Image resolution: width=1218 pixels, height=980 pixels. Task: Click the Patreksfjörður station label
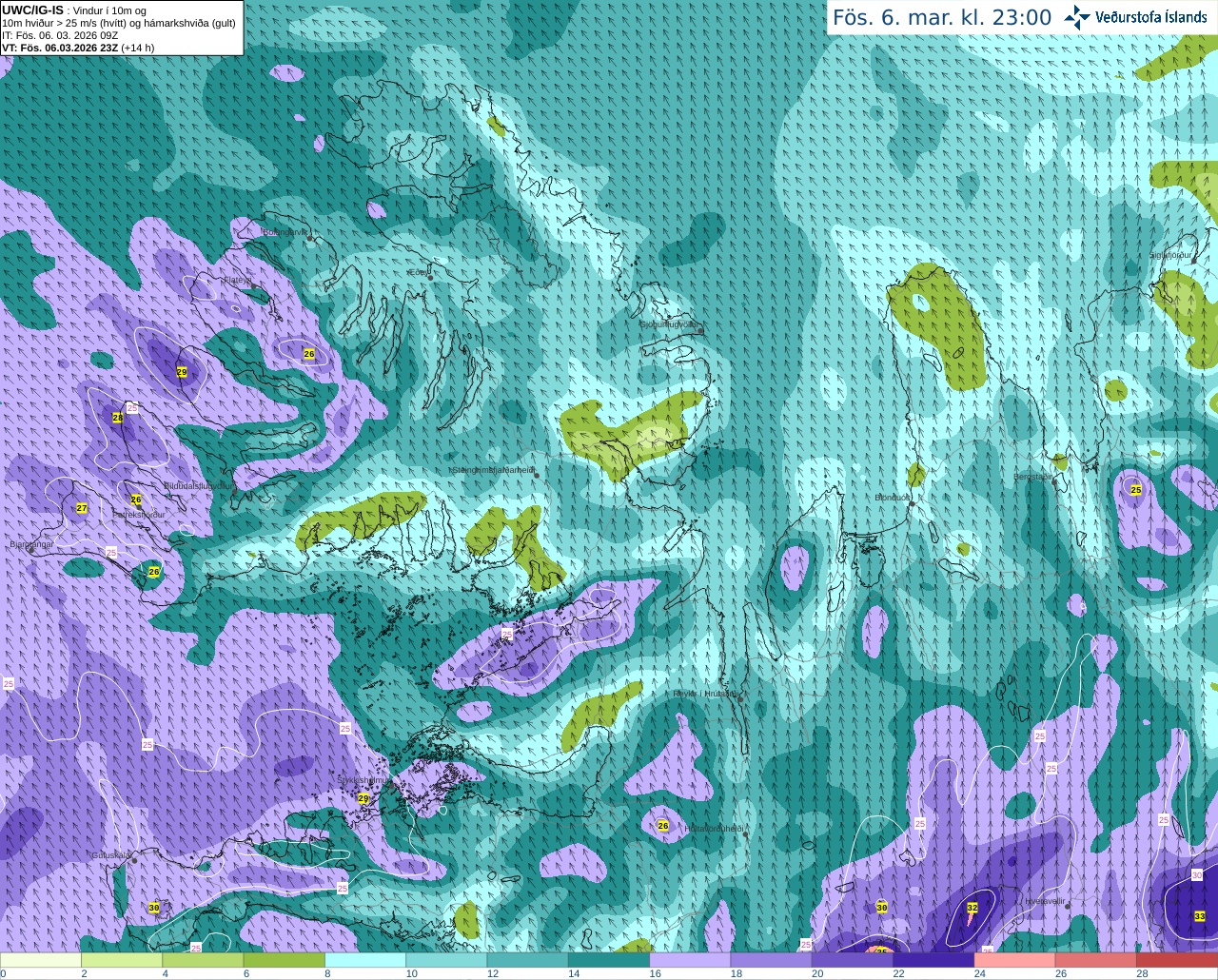pos(139,514)
